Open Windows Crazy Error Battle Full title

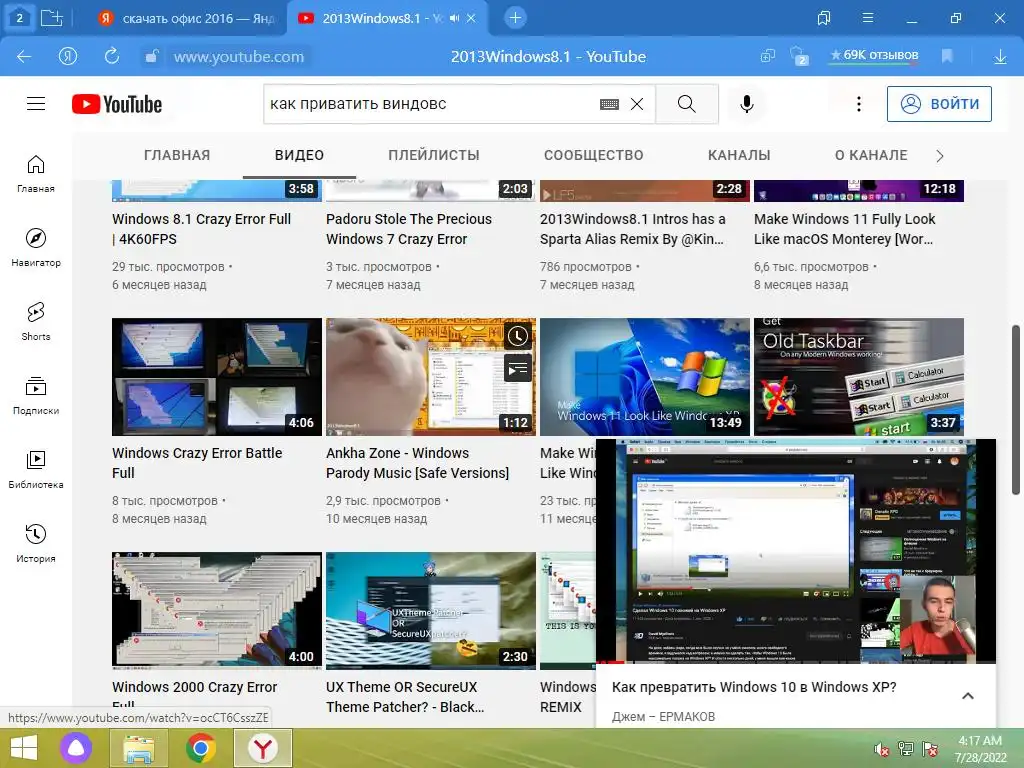point(197,463)
